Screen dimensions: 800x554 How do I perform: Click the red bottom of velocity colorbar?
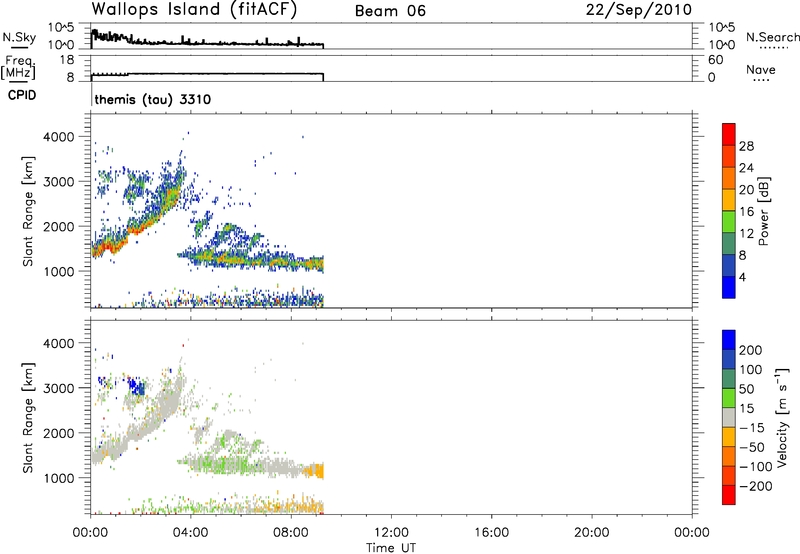coord(729,495)
